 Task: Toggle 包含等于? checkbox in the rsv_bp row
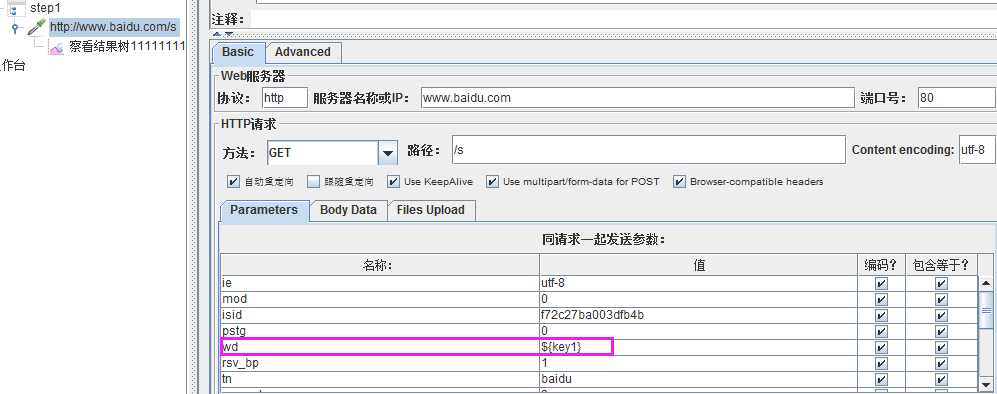[x=942, y=363]
